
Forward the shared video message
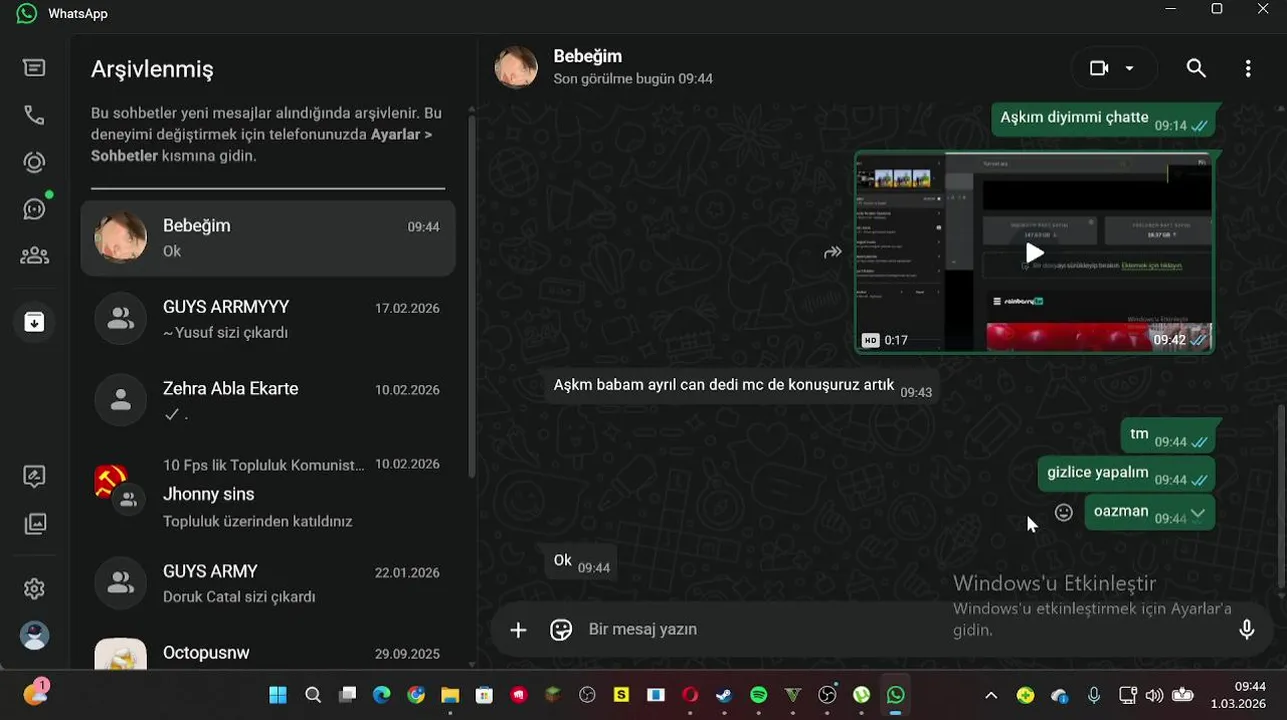[x=832, y=252]
